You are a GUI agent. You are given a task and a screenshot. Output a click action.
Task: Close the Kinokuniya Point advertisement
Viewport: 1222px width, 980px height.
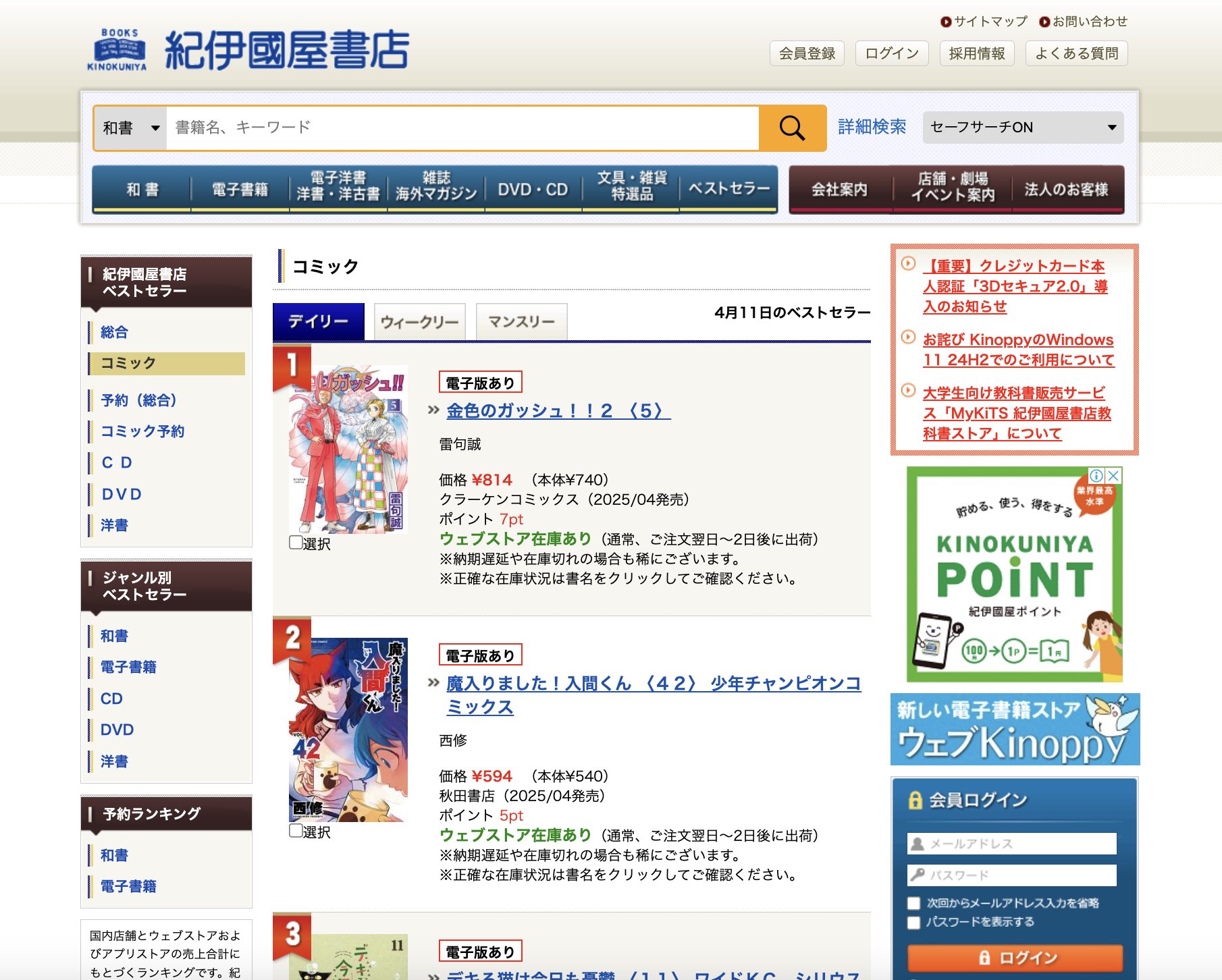pyautogui.click(x=1113, y=475)
